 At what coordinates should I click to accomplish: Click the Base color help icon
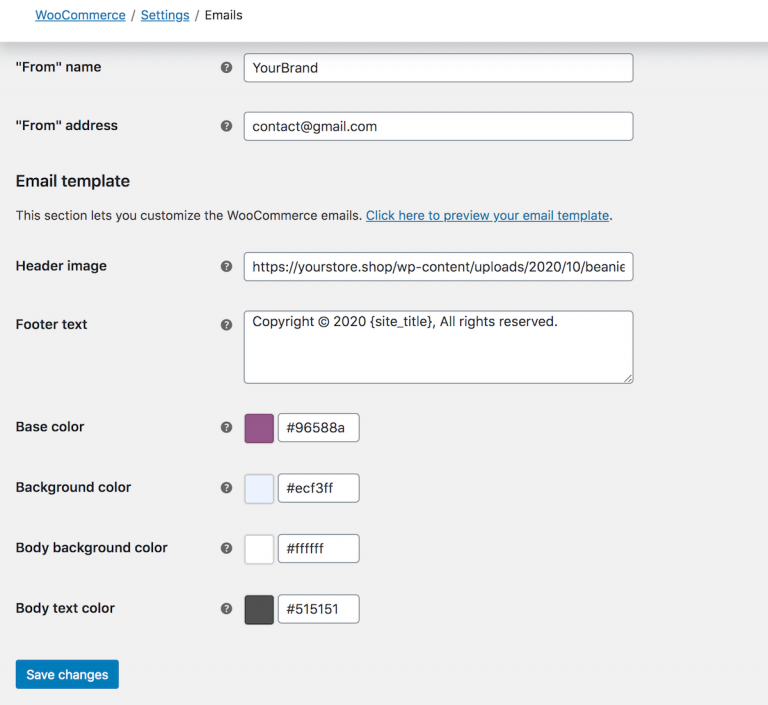(226, 428)
